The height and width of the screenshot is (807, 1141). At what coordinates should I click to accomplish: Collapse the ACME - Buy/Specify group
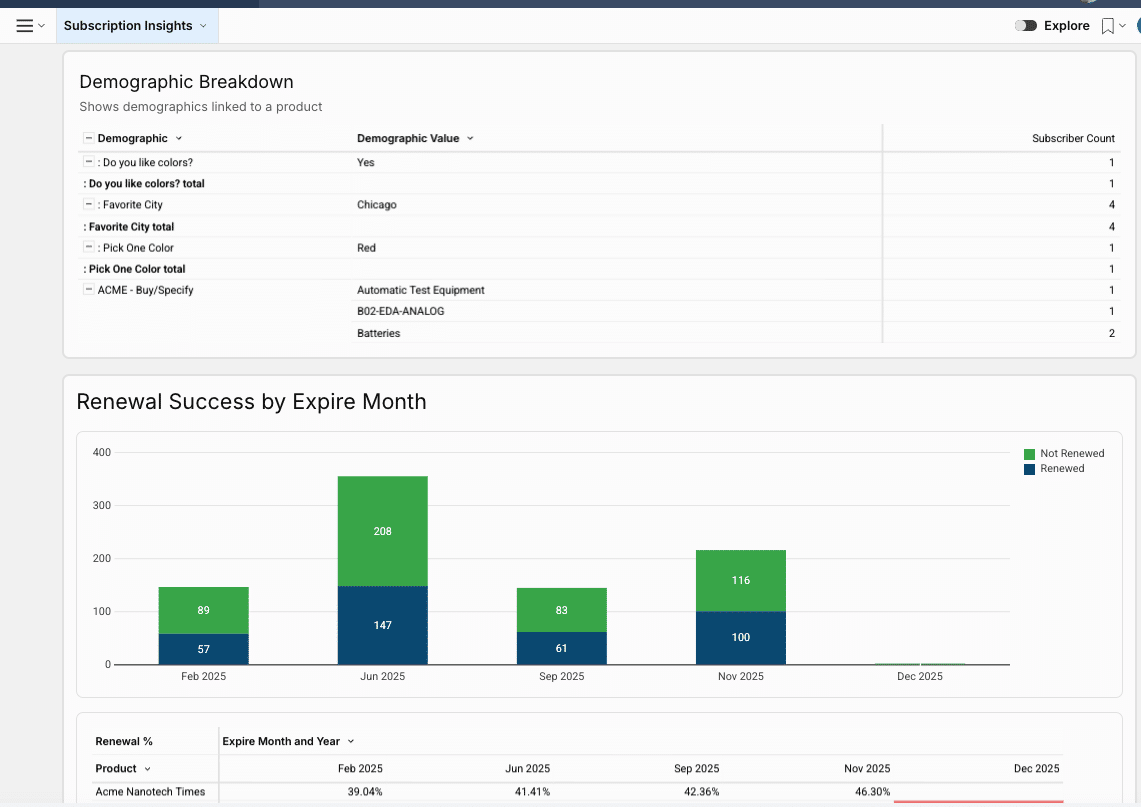pyautogui.click(x=88, y=290)
